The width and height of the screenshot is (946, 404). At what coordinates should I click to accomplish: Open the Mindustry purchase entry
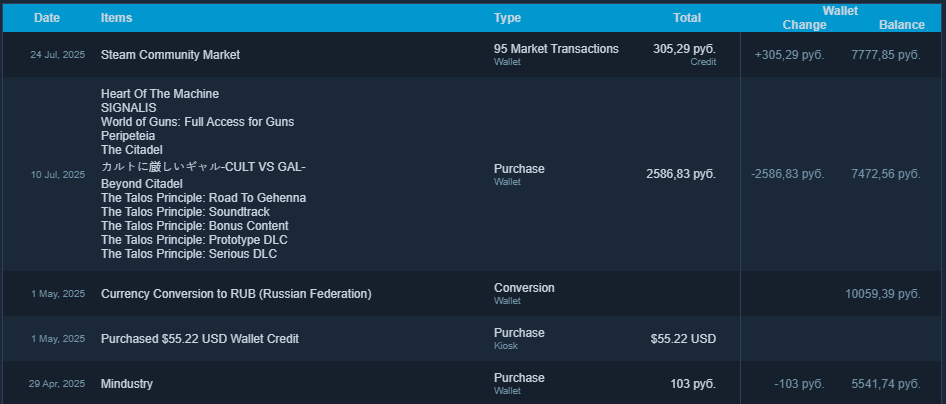127,384
